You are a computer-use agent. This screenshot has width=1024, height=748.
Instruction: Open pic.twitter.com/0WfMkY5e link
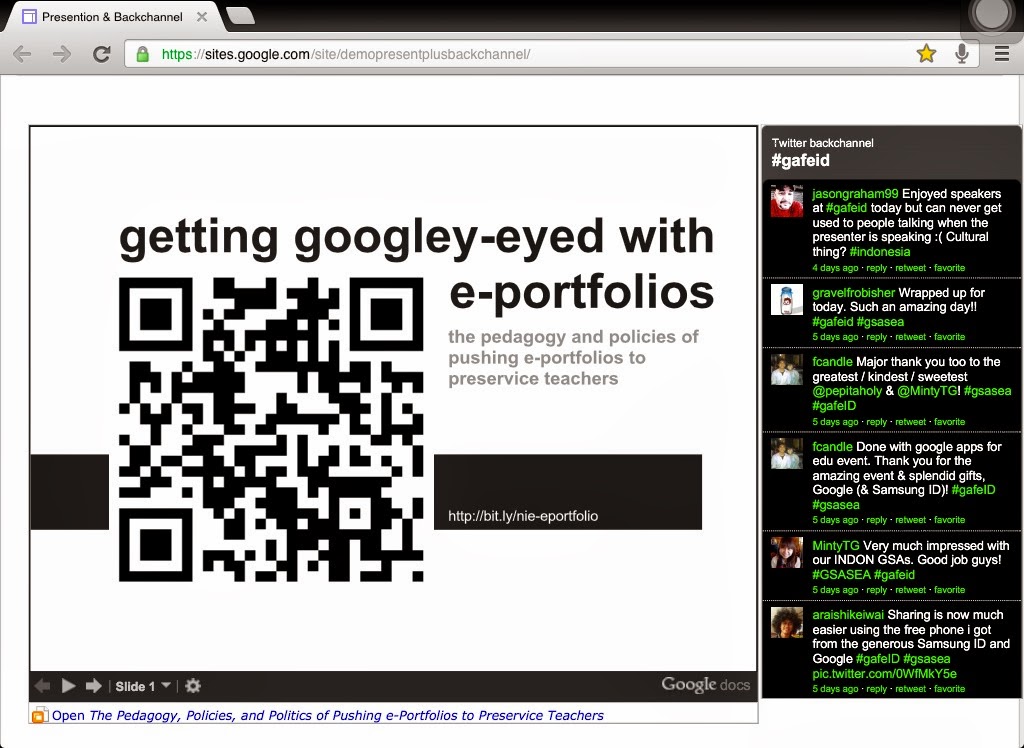884,674
